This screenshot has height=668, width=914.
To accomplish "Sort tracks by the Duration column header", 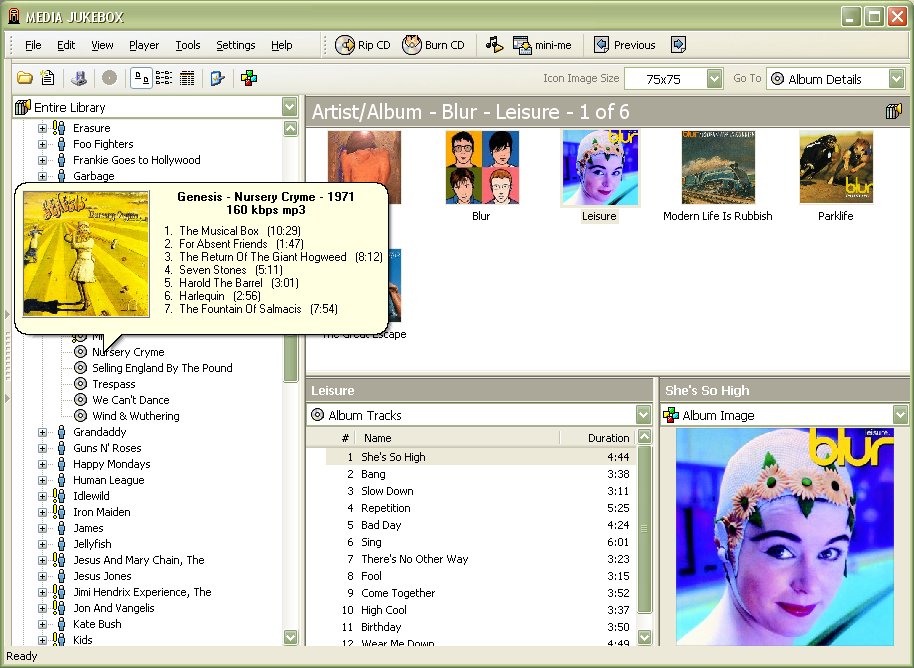I will pyautogui.click(x=597, y=438).
